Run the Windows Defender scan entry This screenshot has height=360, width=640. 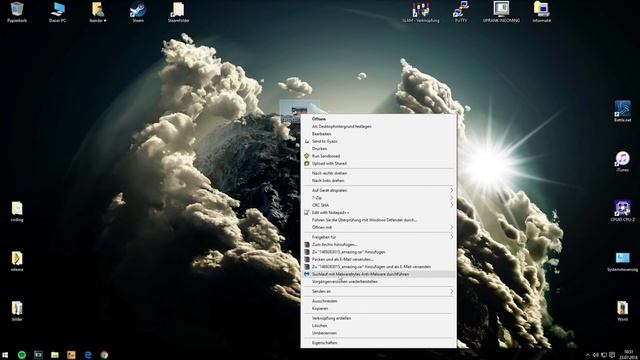(379, 220)
